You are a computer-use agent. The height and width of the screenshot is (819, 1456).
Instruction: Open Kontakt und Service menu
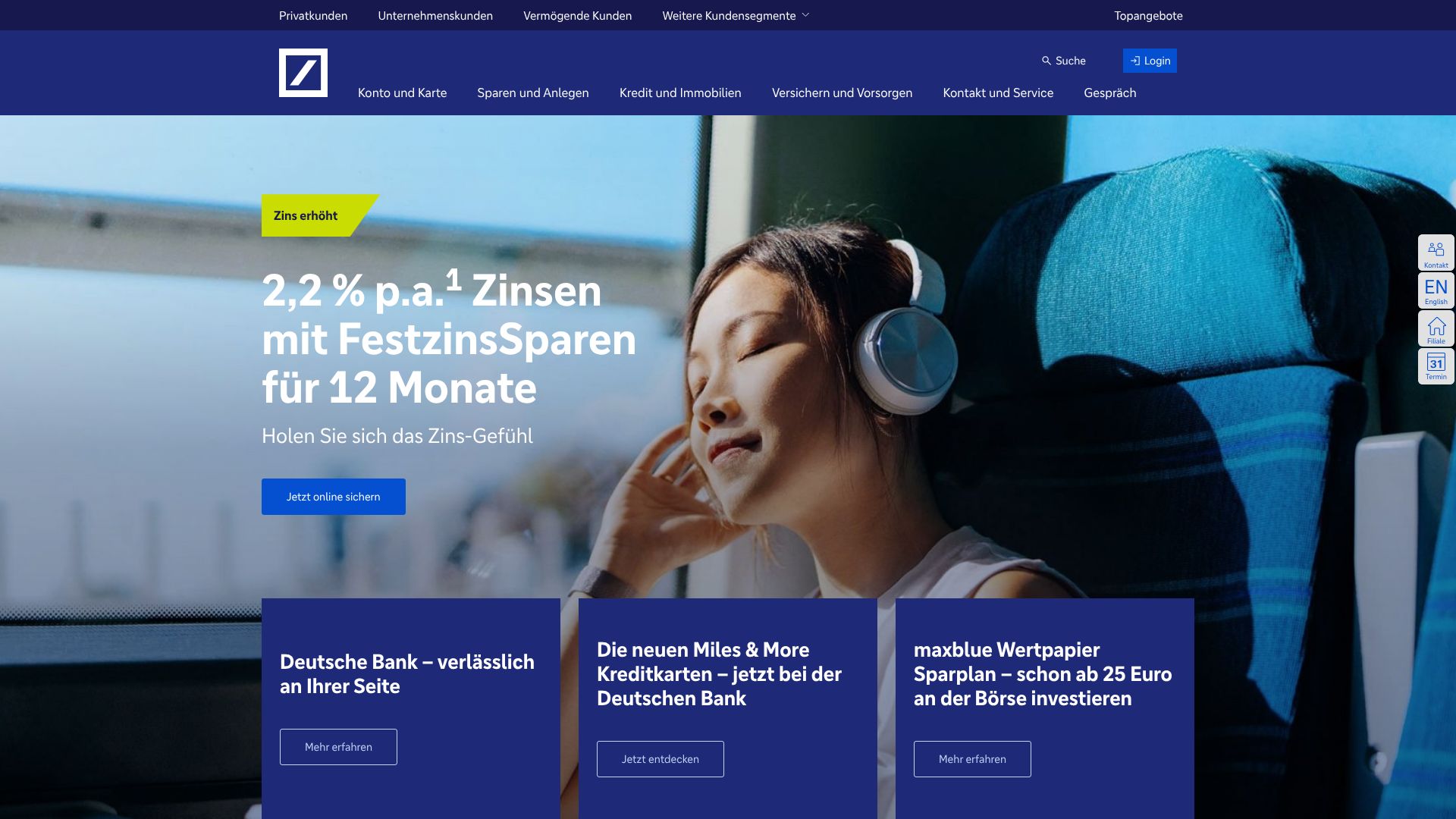[x=998, y=93]
